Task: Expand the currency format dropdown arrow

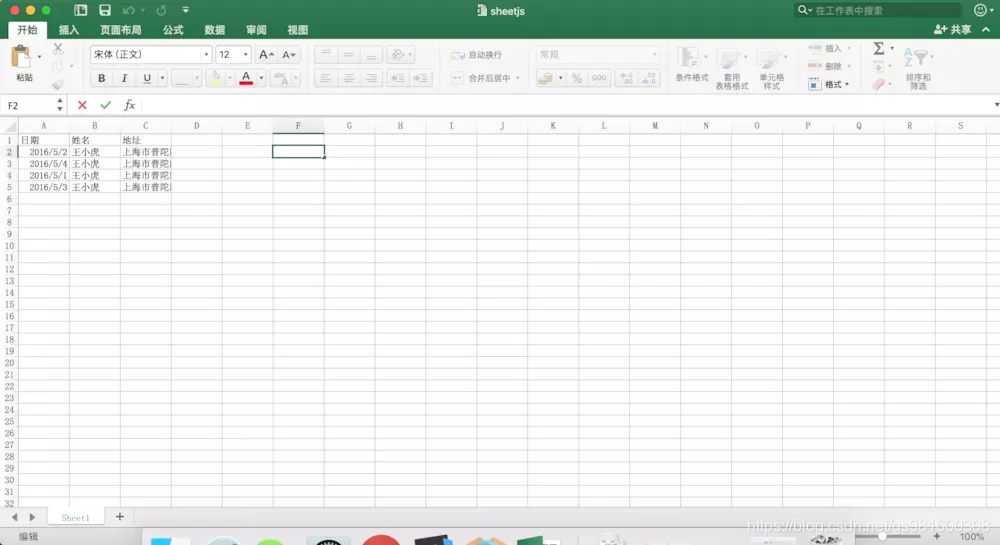Action: coord(561,78)
